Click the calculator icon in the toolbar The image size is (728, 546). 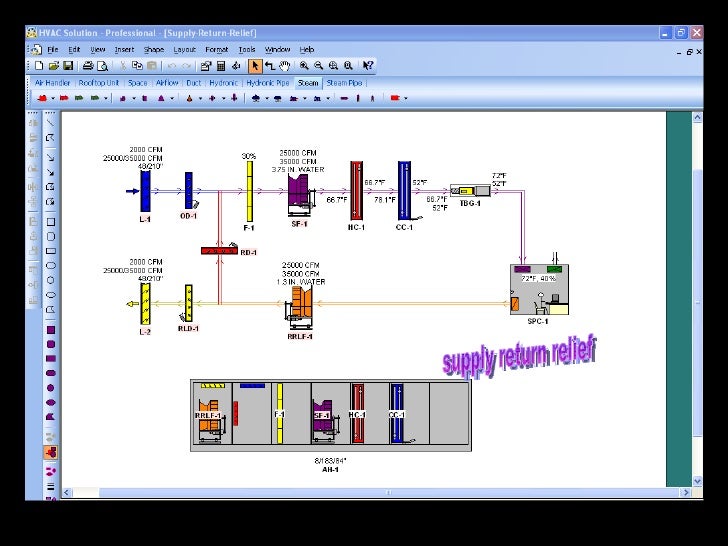(x=221, y=66)
